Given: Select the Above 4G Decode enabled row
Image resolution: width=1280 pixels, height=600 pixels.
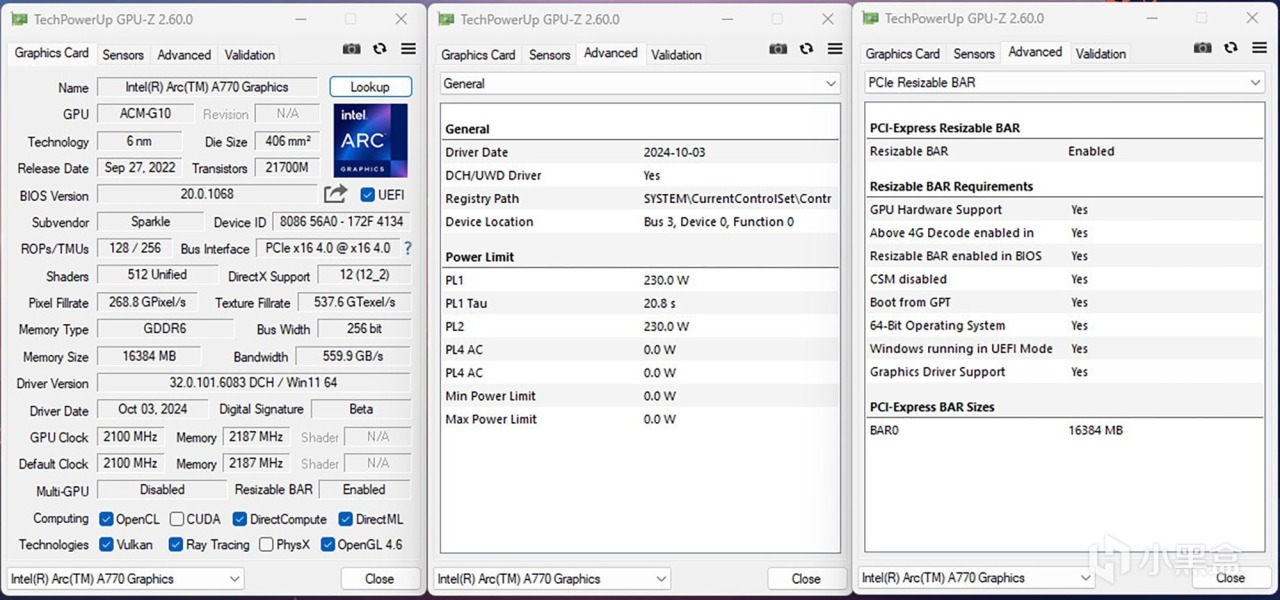Looking at the screenshot, I should pyautogui.click(x=1065, y=233).
